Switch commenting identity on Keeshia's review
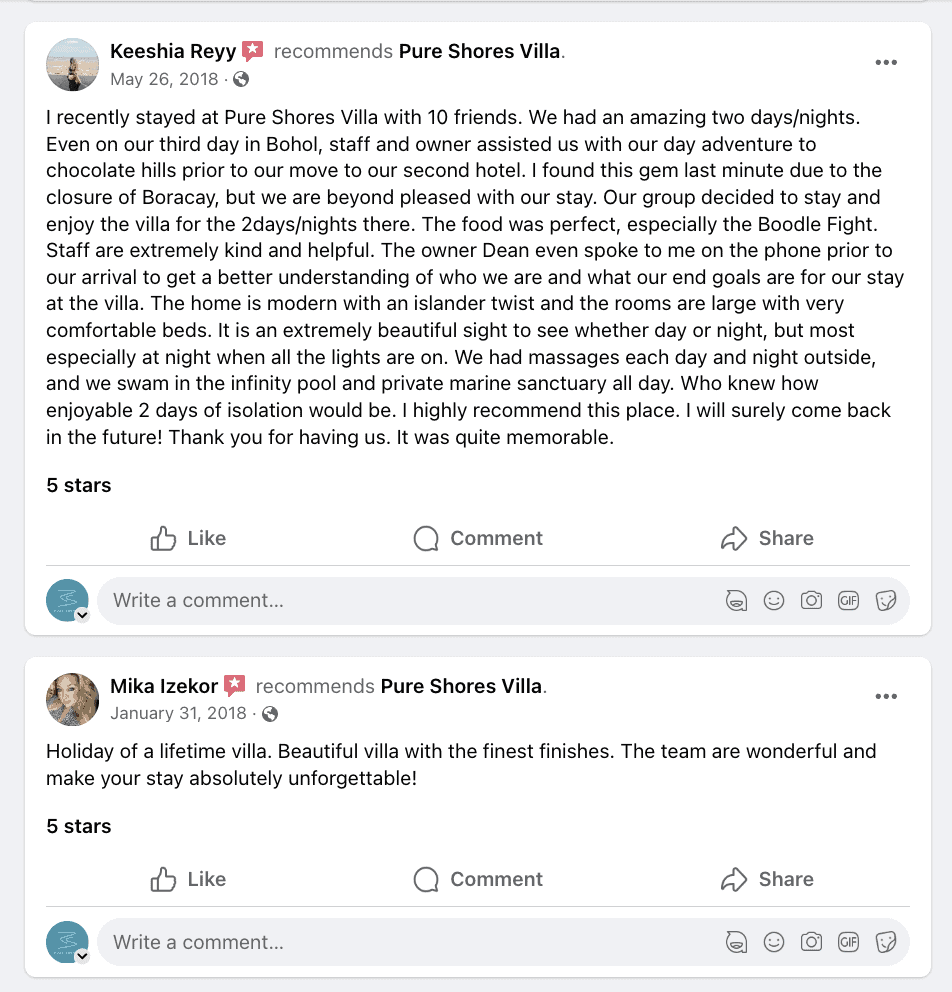952x992 pixels. coord(82,616)
